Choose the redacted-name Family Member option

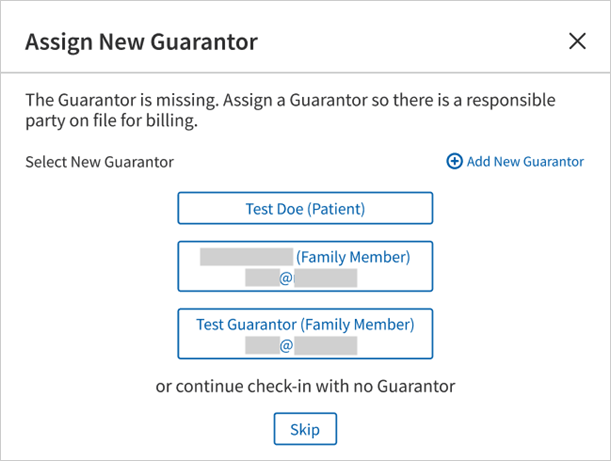[305, 266]
